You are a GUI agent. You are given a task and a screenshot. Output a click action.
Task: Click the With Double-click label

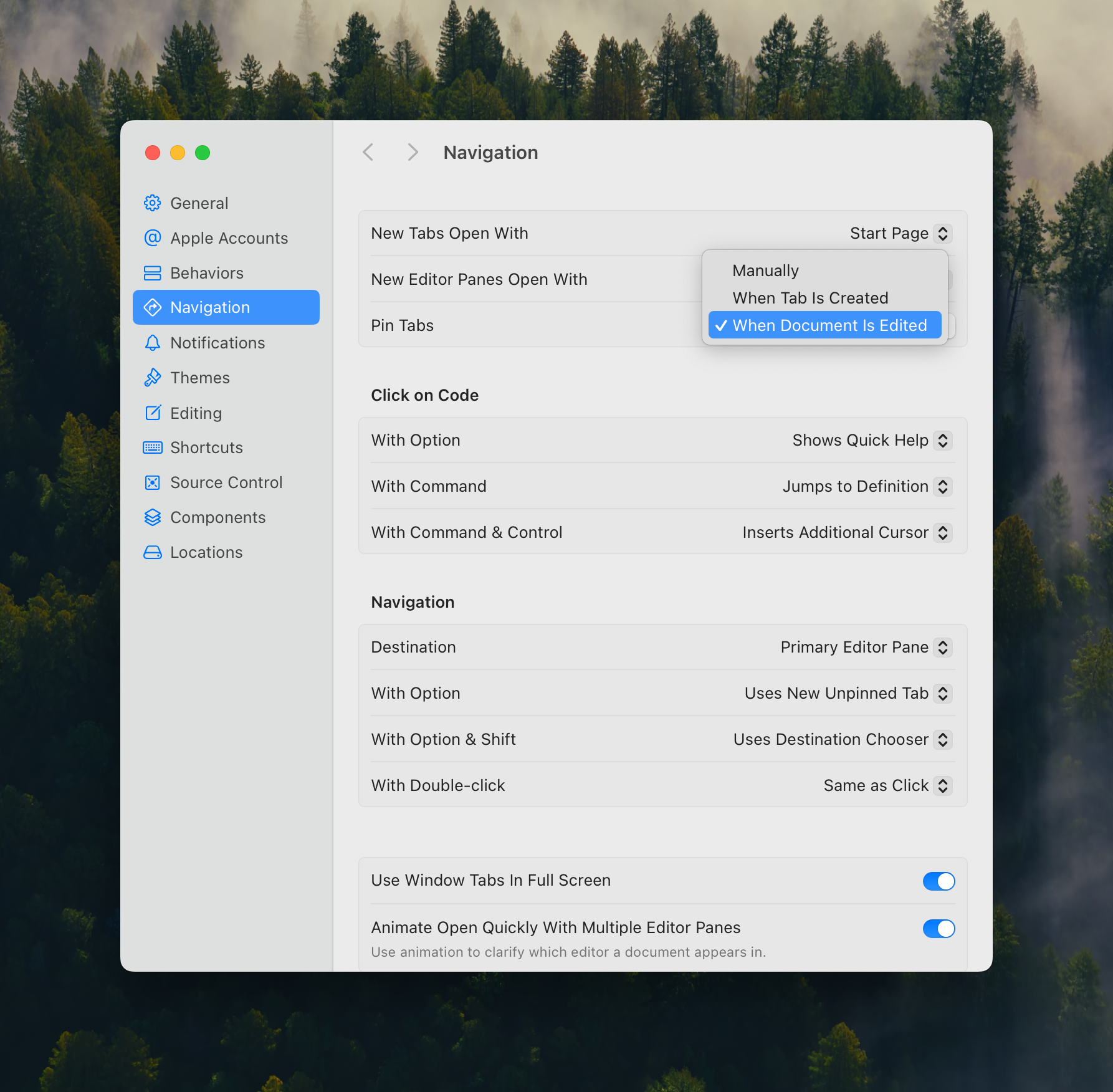(438, 785)
